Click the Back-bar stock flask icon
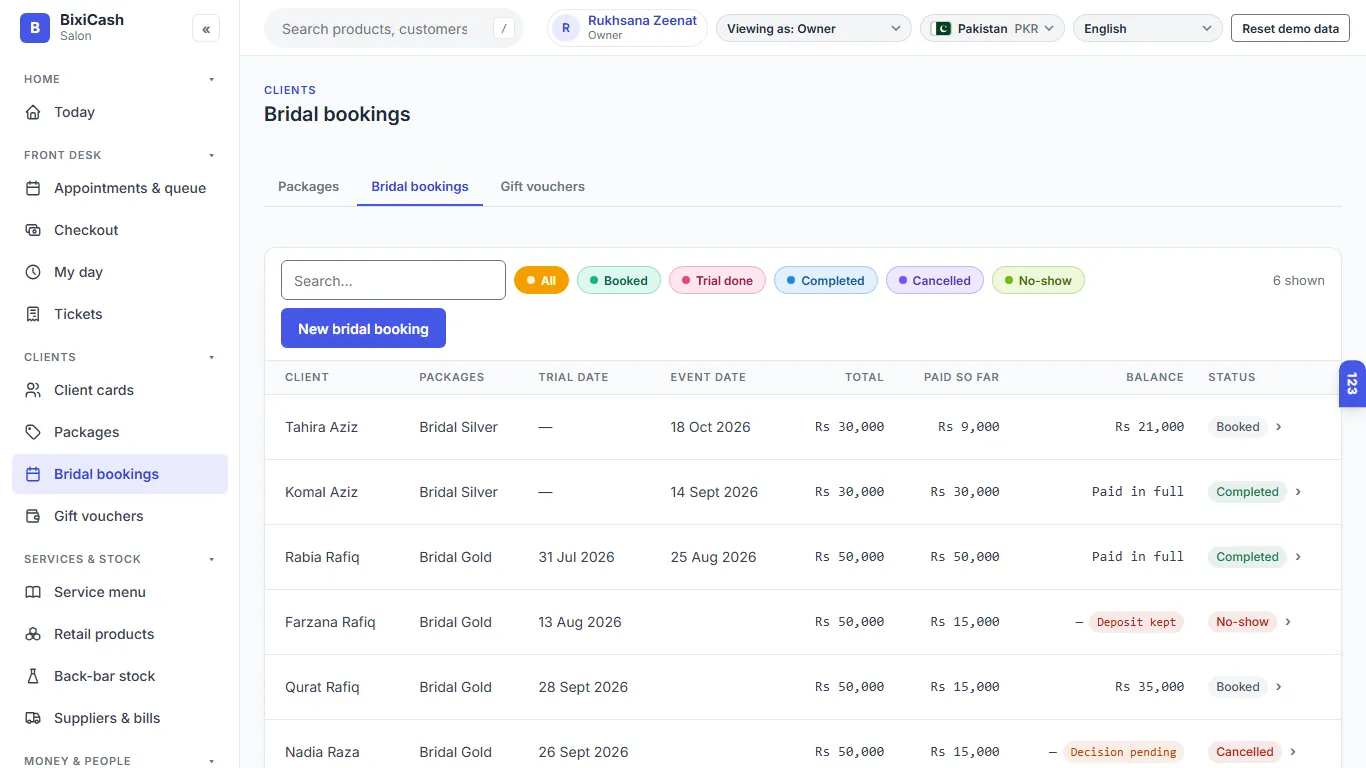The width and height of the screenshot is (1366, 768). click(33, 676)
